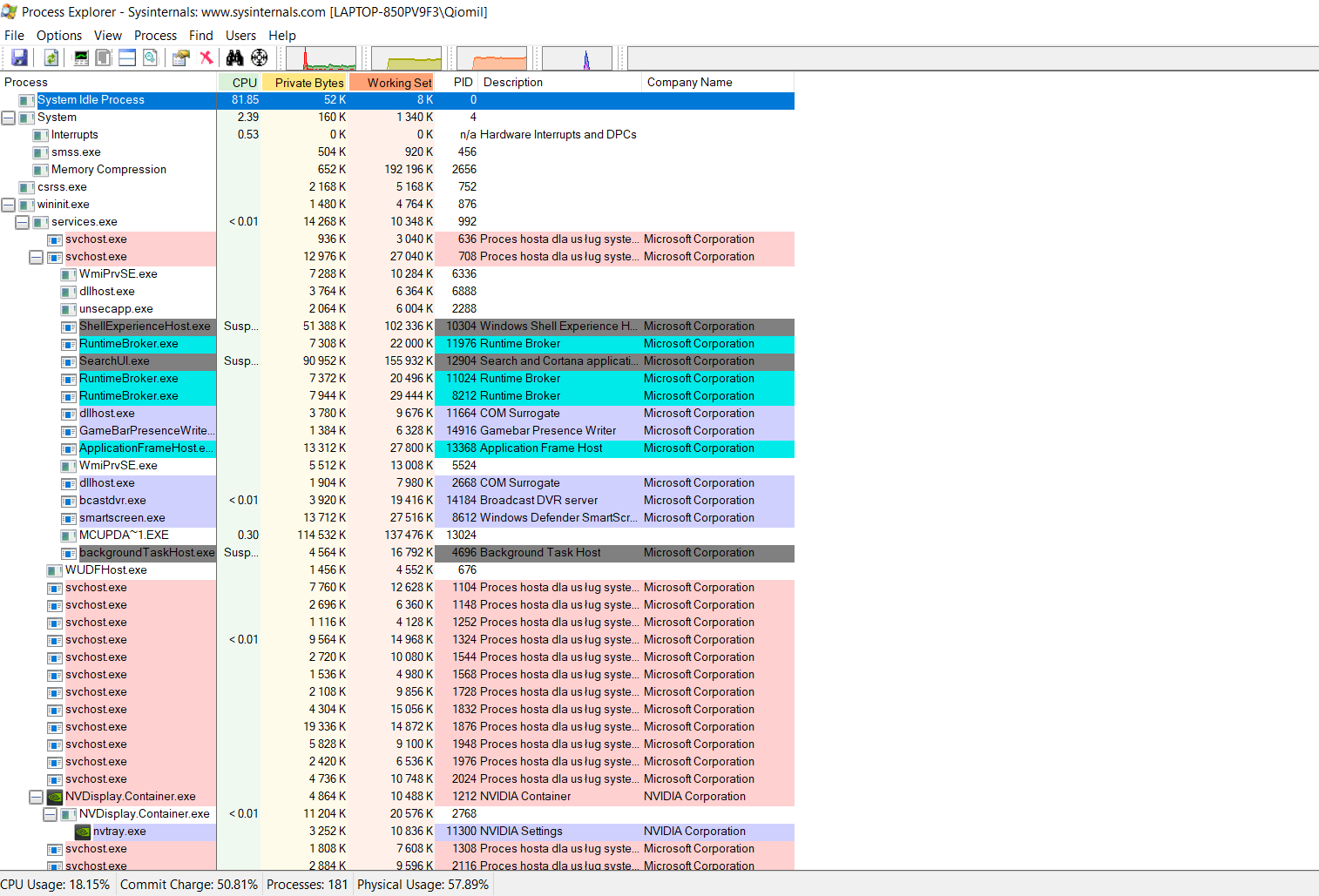Viewport: 1319px width, 896px height.
Task: Click the Memory Compression process icon
Action: (x=41, y=170)
